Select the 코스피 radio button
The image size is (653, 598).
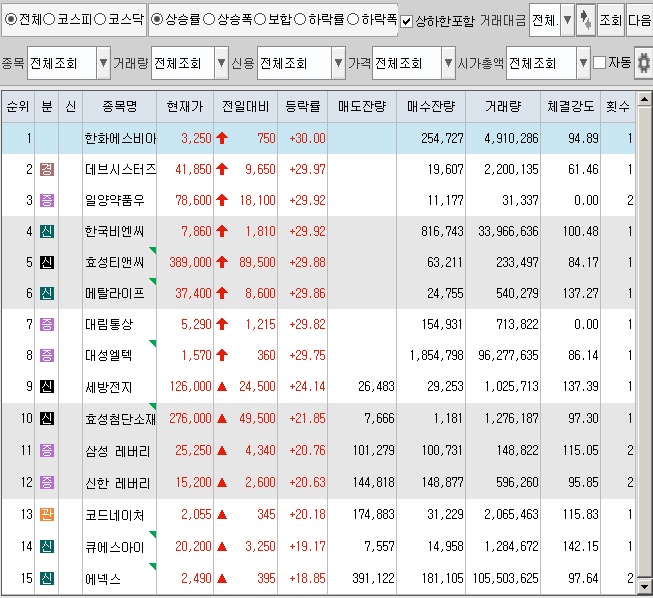[49, 20]
